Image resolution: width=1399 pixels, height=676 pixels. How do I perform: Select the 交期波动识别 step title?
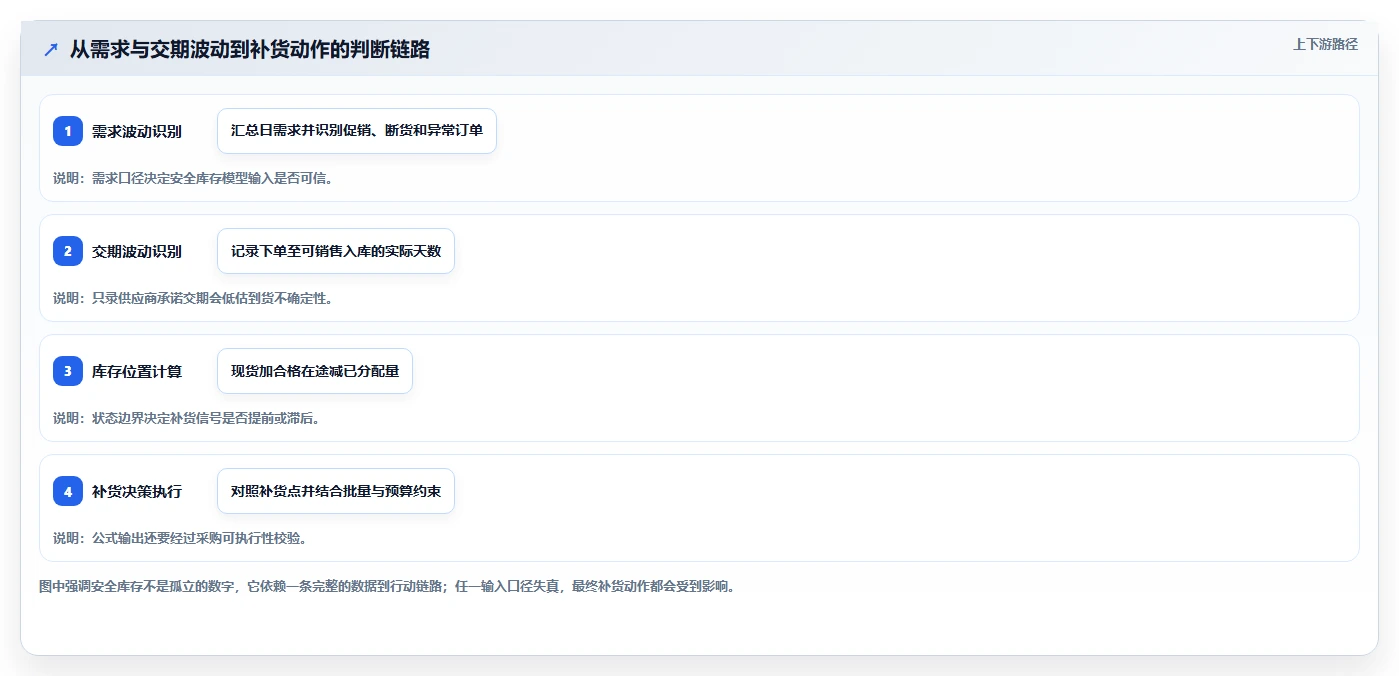click(137, 251)
